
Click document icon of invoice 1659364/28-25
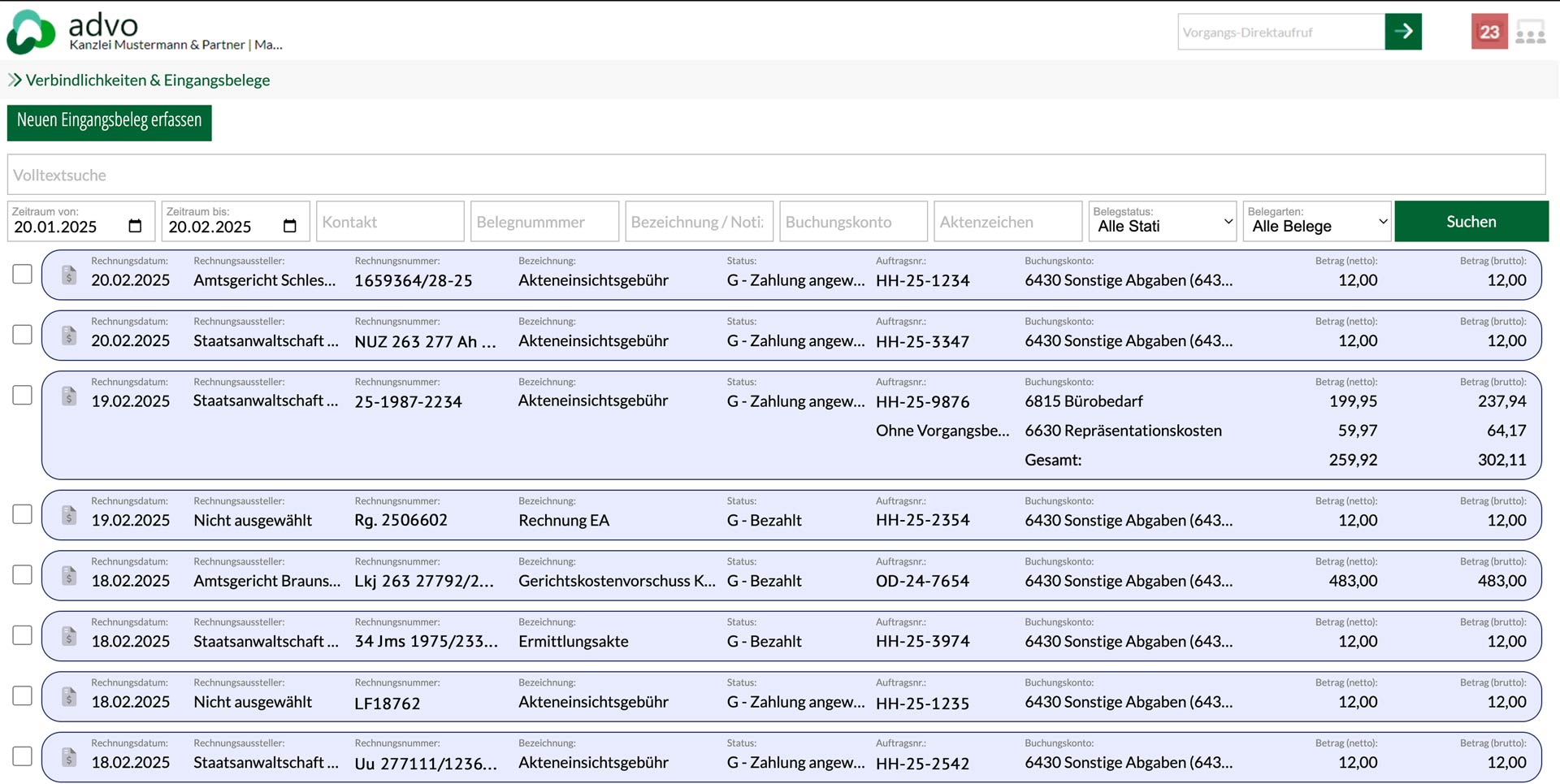[69, 275]
